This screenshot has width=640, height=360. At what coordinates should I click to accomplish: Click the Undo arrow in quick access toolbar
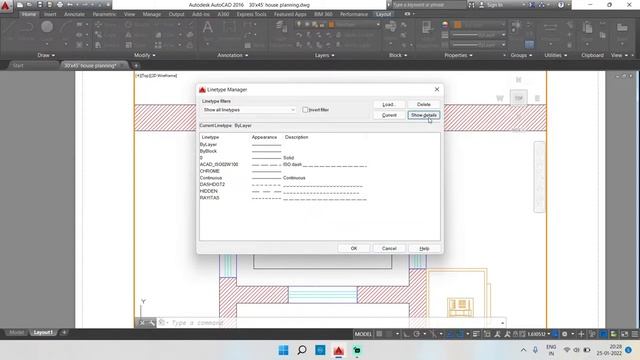[70, 5]
